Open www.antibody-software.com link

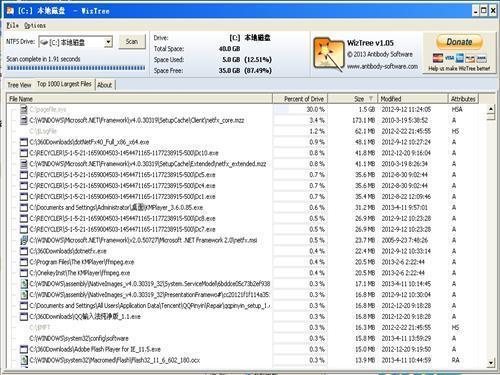click(x=382, y=66)
